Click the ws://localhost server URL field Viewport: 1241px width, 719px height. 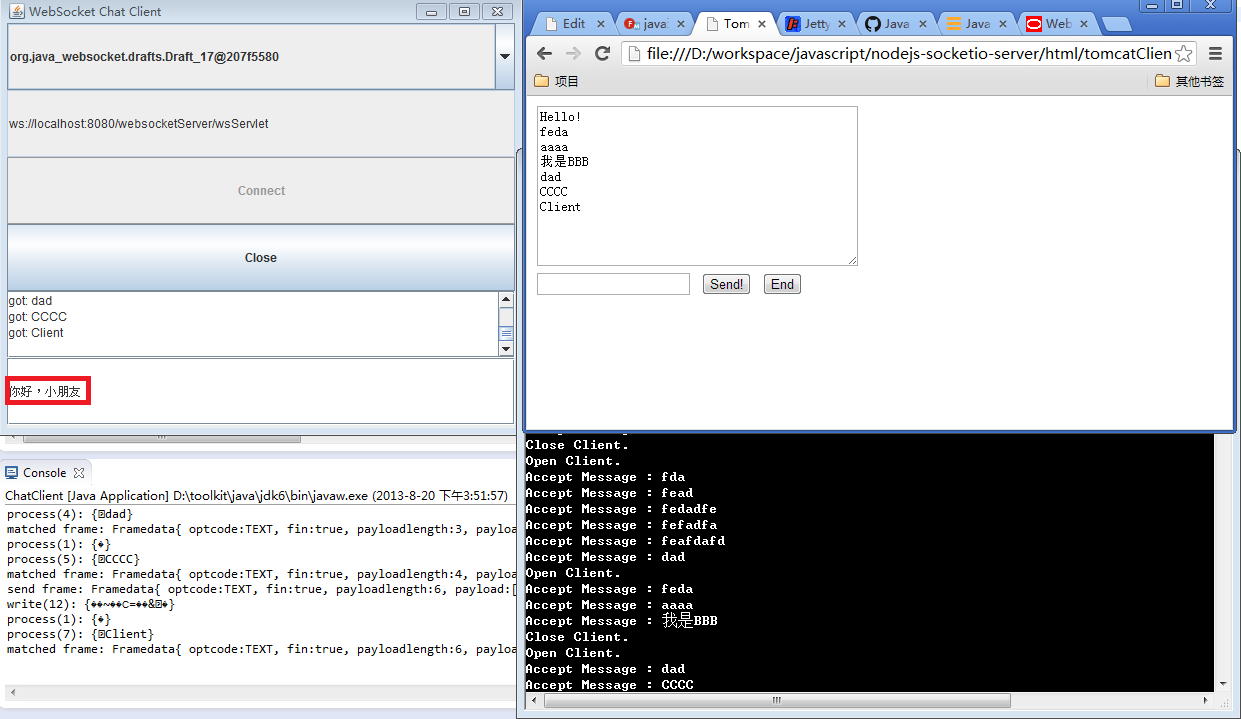tap(260, 124)
